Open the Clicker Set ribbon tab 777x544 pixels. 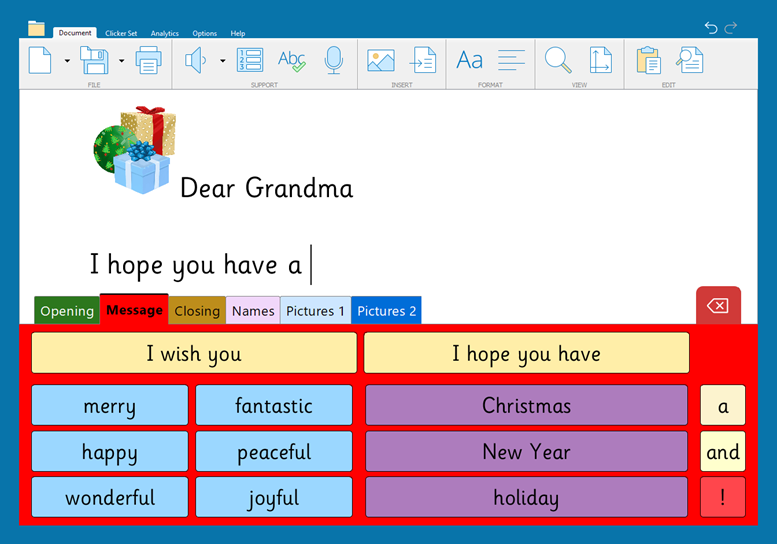coord(123,33)
